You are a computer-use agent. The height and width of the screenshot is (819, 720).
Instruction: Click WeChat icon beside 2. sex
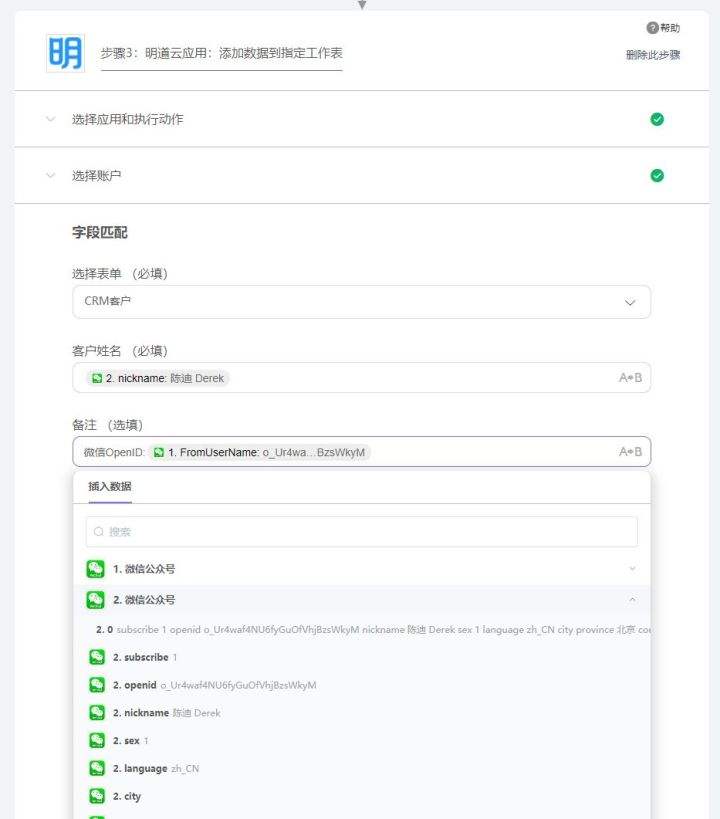(97, 741)
